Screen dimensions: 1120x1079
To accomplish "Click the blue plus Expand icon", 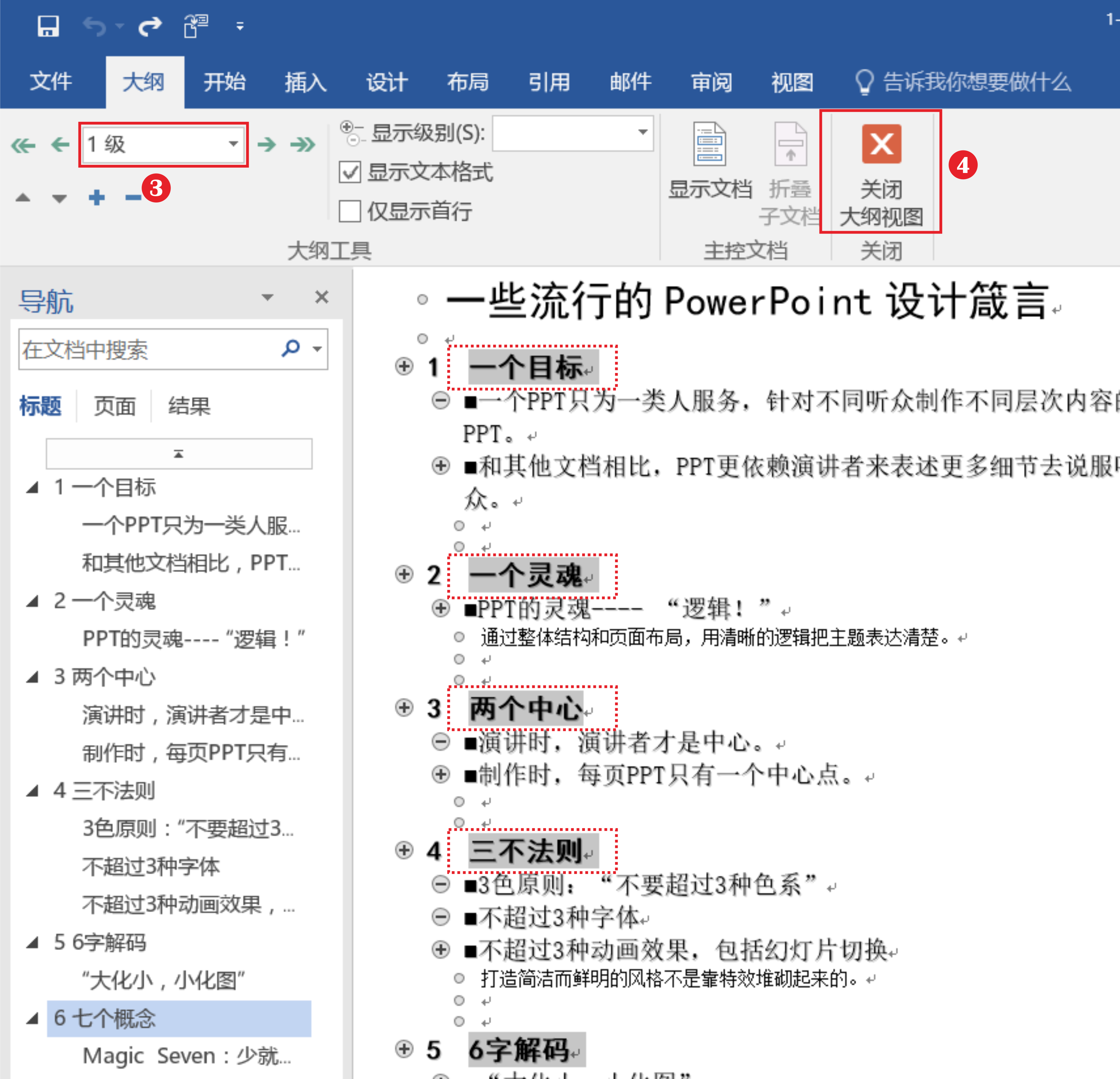I will tap(97, 198).
